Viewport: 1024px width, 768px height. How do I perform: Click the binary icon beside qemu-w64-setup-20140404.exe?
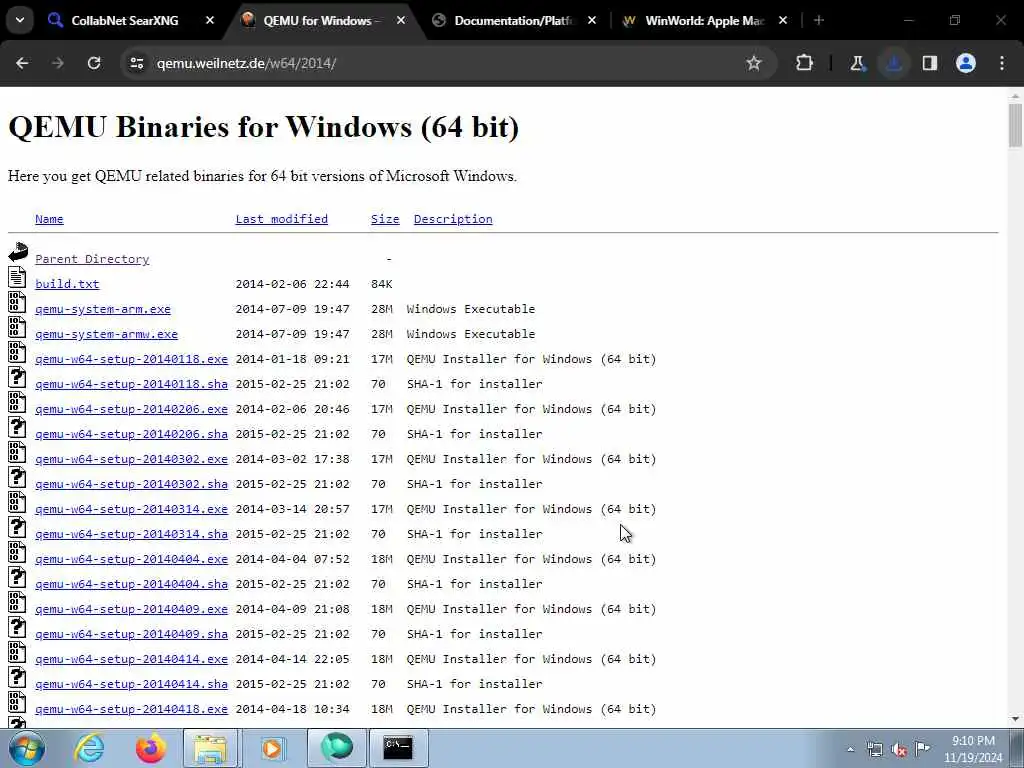(x=18, y=552)
